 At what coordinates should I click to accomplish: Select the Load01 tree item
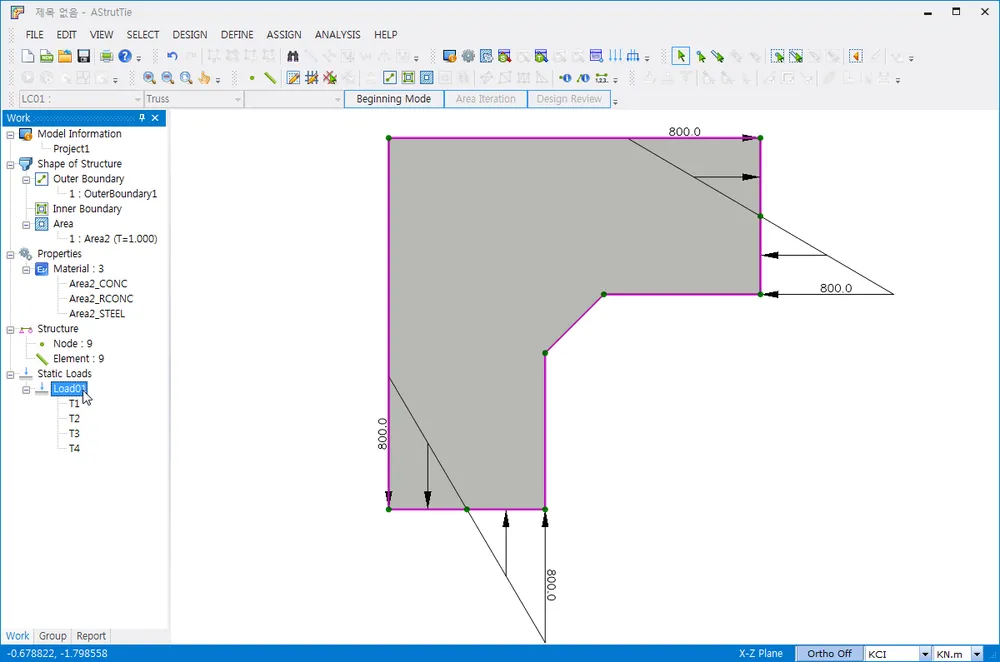pyautogui.click(x=69, y=388)
